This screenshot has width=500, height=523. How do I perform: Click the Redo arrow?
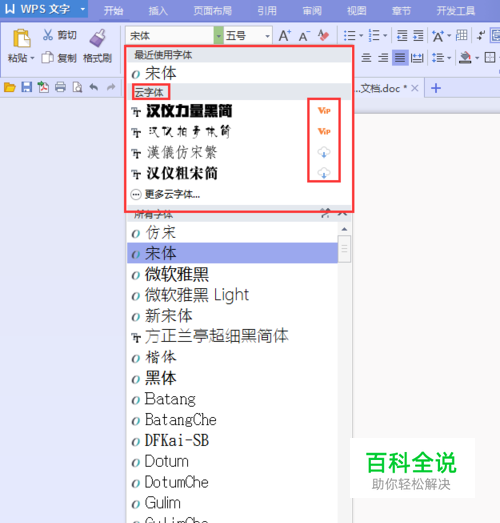(111, 87)
